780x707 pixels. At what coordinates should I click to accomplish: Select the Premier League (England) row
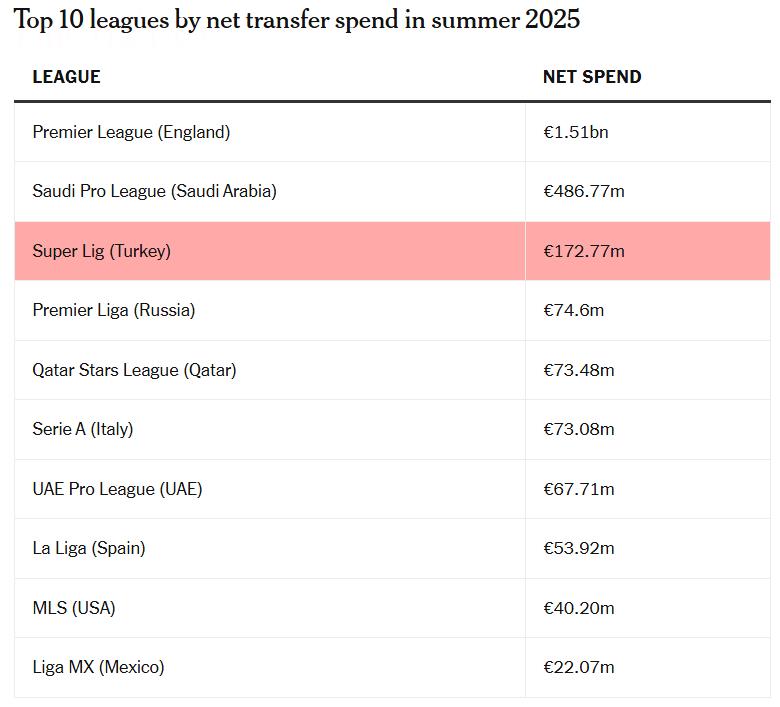[x=131, y=132]
